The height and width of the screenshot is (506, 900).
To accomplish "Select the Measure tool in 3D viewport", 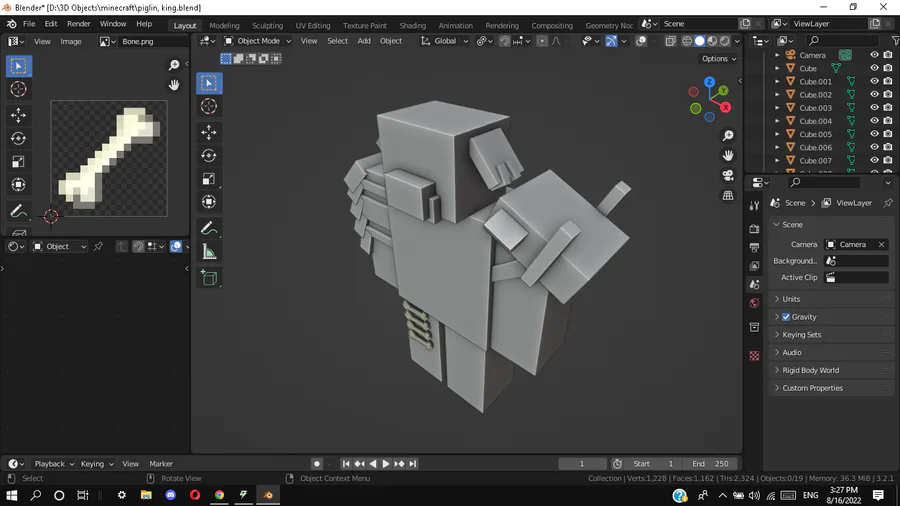I will (x=209, y=252).
